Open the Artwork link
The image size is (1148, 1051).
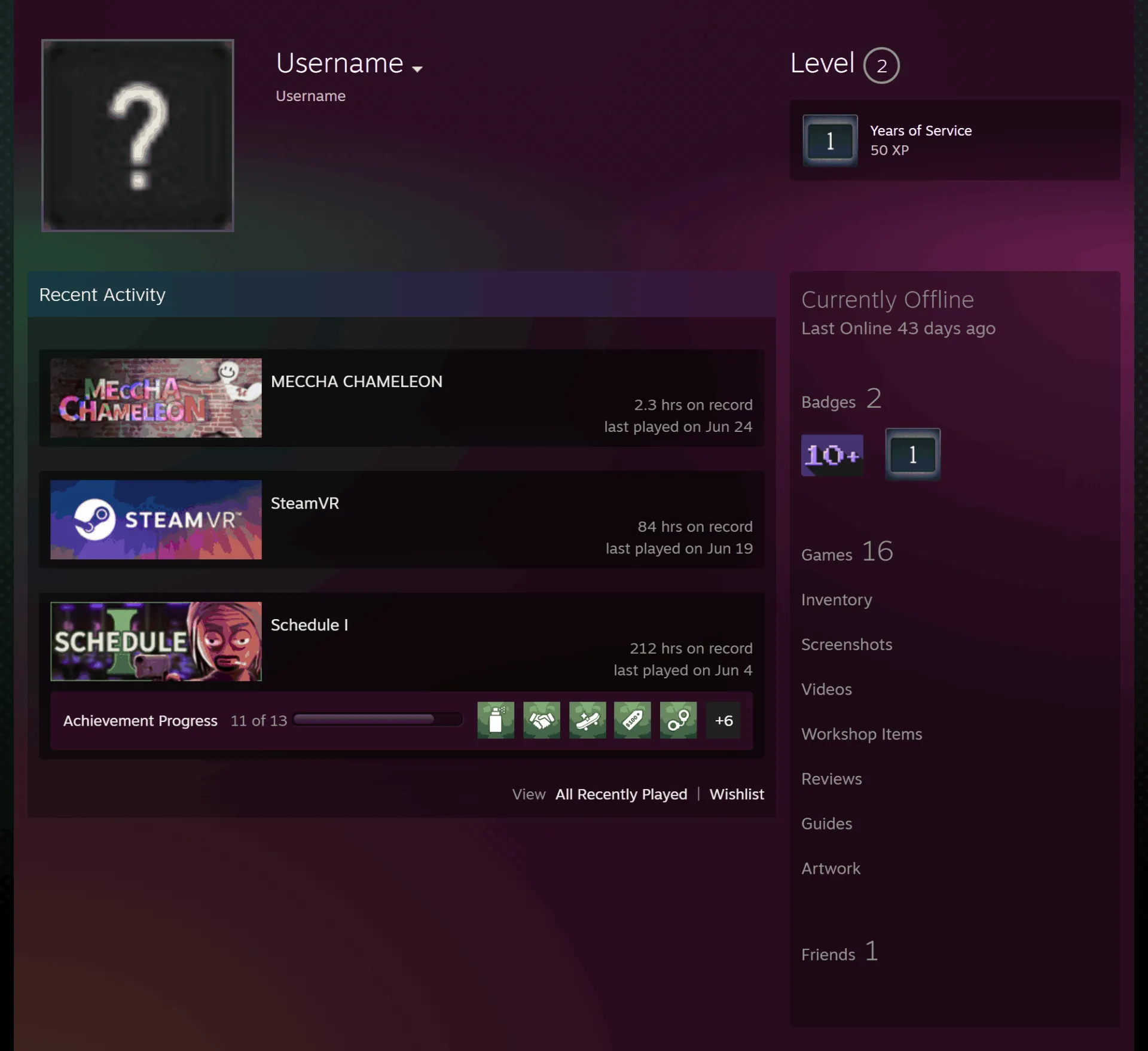(x=831, y=869)
